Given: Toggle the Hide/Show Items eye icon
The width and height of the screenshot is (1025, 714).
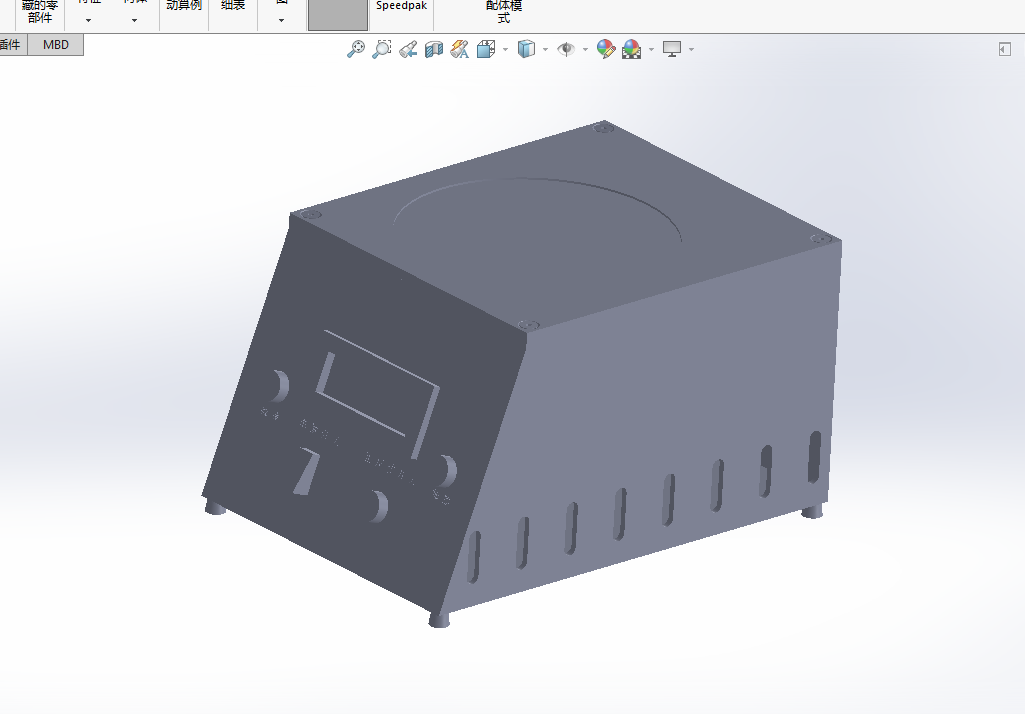Looking at the screenshot, I should click(x=566, y=49).
